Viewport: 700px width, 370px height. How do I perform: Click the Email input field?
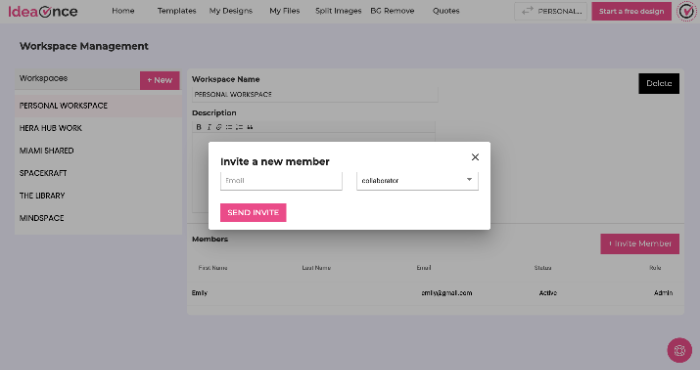click(x=281, y=181)
